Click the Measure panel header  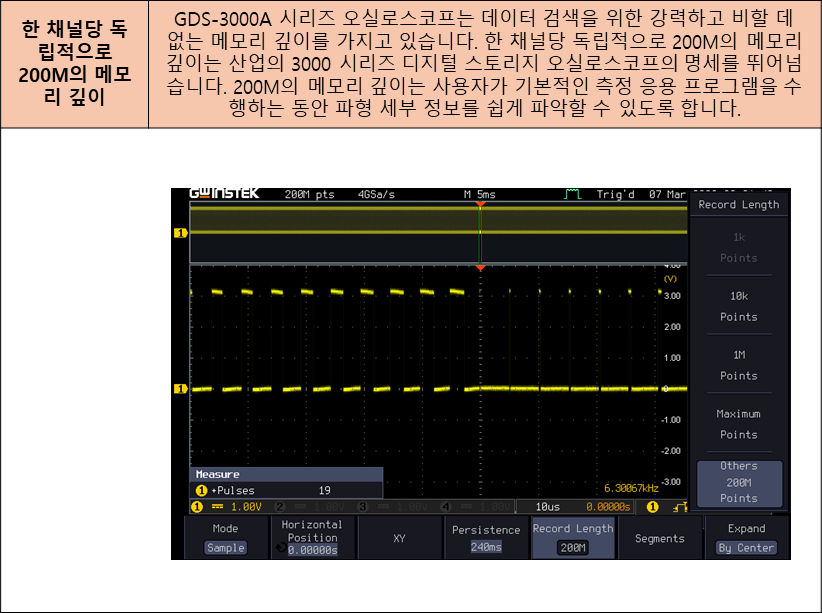coord(286,474)
